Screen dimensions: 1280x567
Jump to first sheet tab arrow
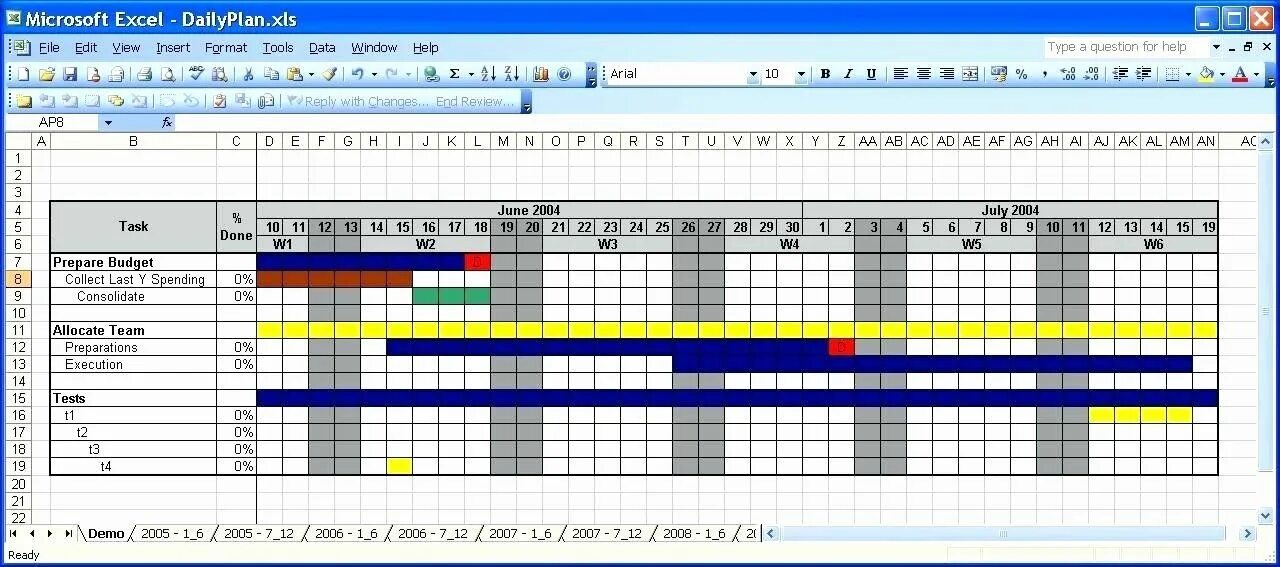point(13,534)
